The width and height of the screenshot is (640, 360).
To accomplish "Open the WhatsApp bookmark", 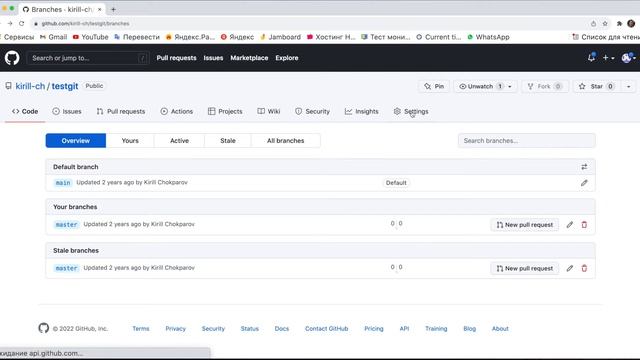I will pyautogui.click(x=488, y=37).
